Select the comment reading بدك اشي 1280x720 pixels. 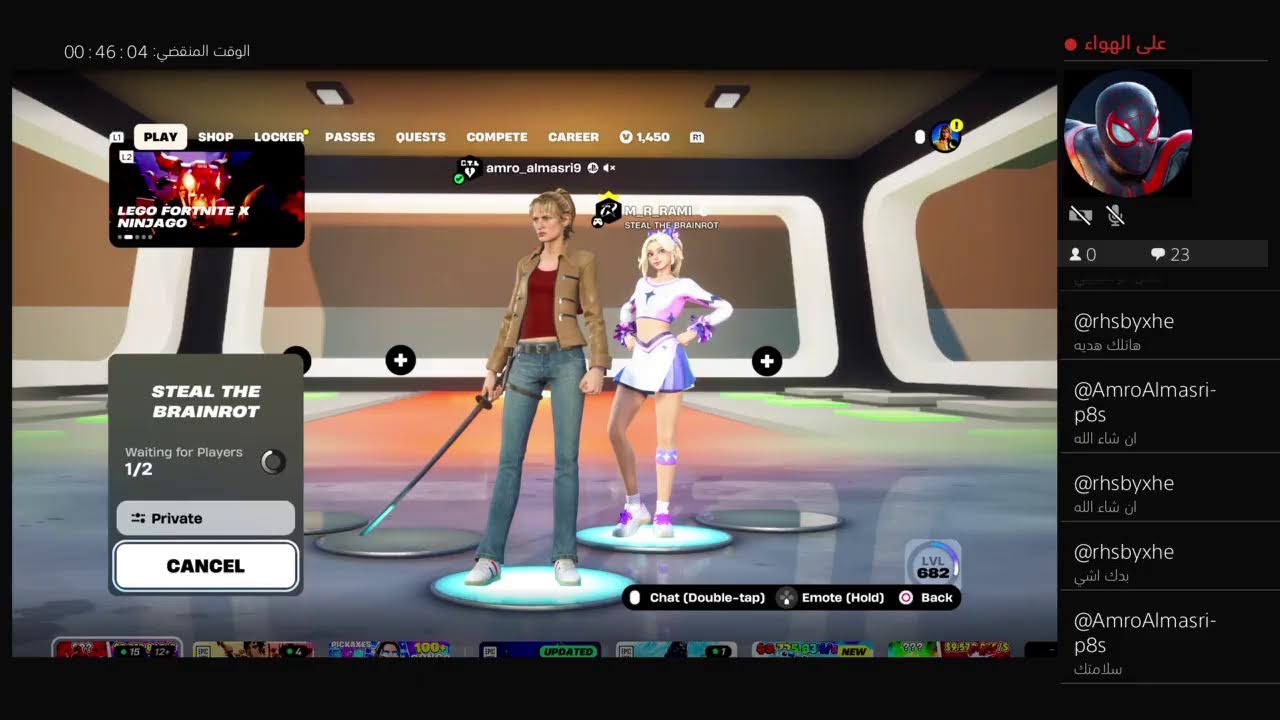(1101, 576)
